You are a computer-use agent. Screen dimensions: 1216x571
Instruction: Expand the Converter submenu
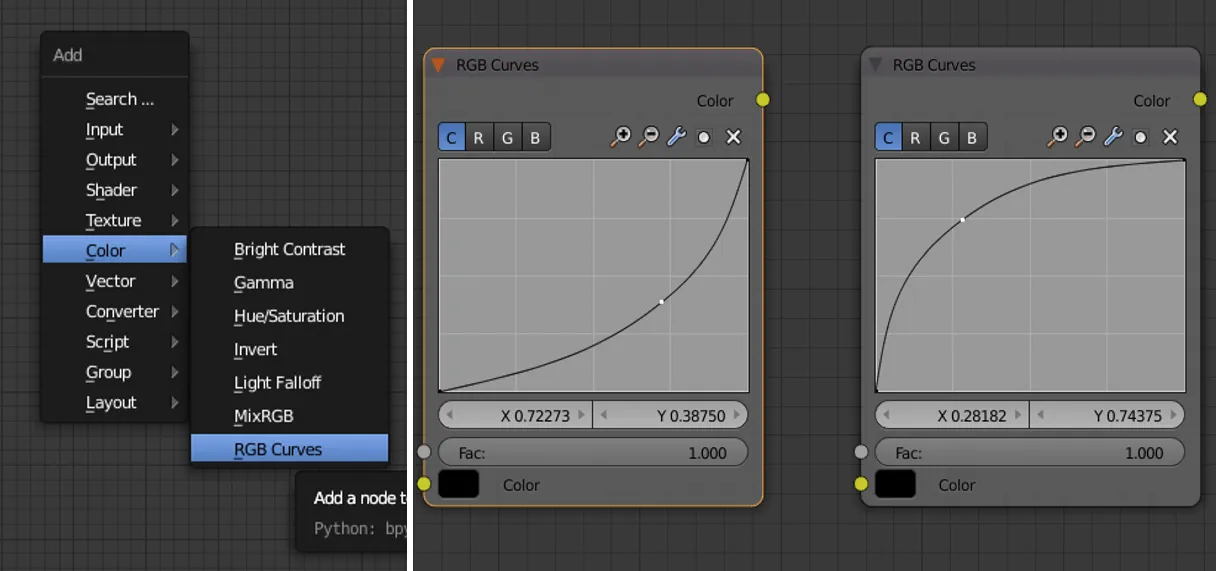point(115,312)
